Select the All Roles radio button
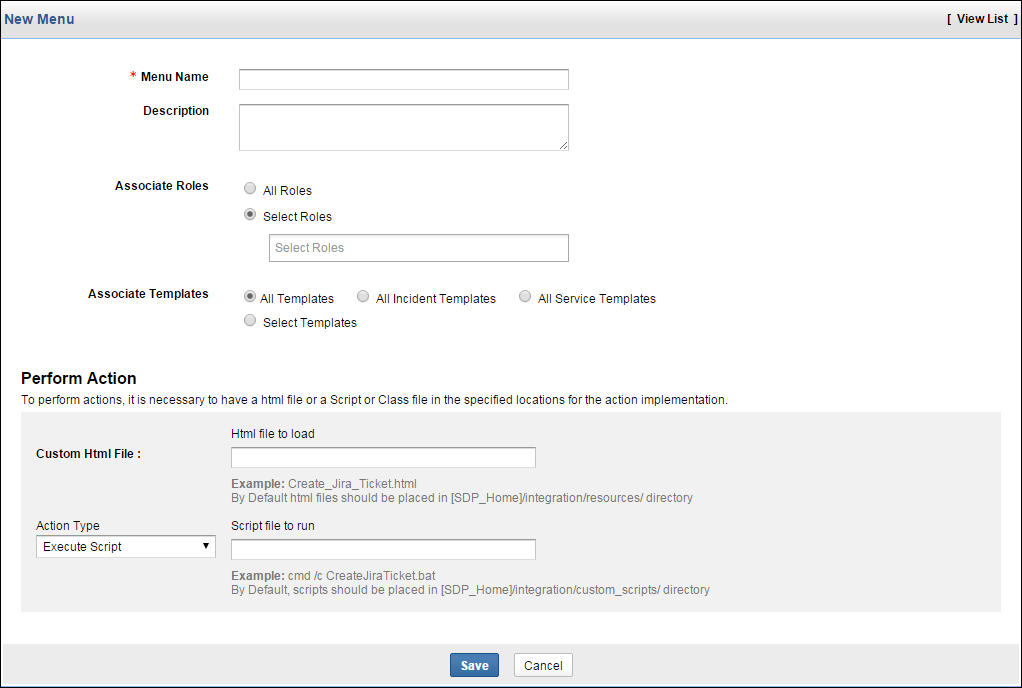This screenshot has height=688, width=1022. coord(250,189)
